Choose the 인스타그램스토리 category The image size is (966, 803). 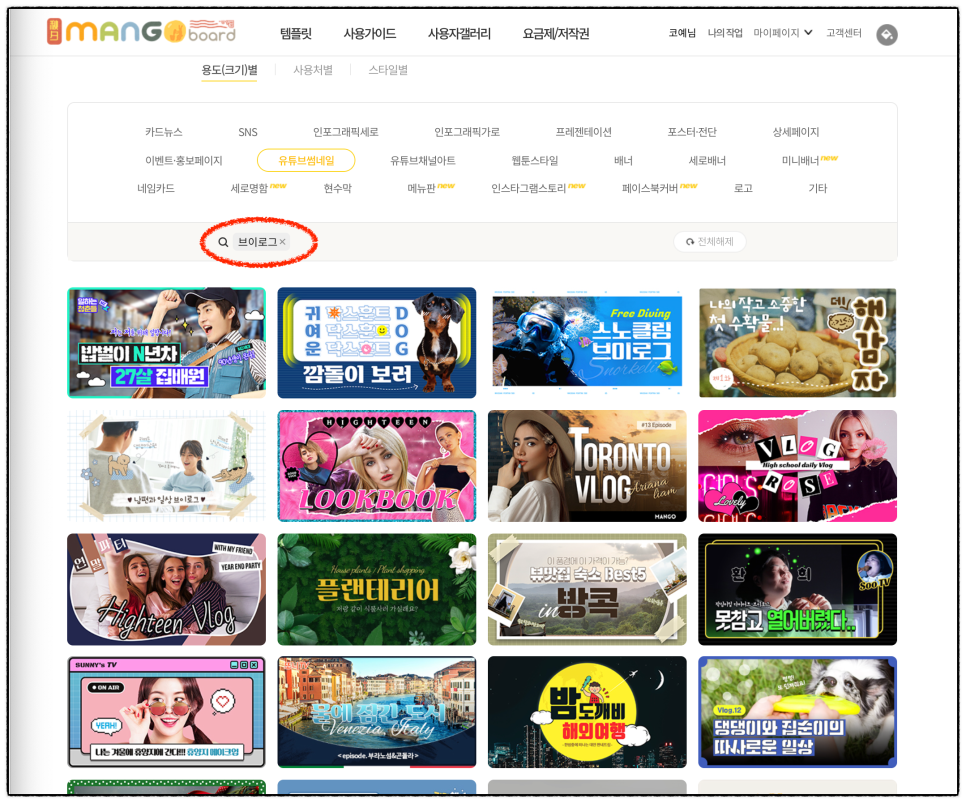click(529, 189)
